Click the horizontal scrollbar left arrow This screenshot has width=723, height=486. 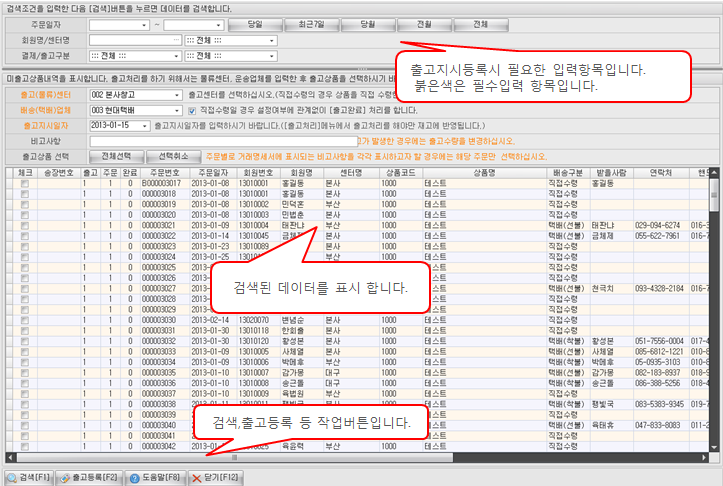point(10,457)
